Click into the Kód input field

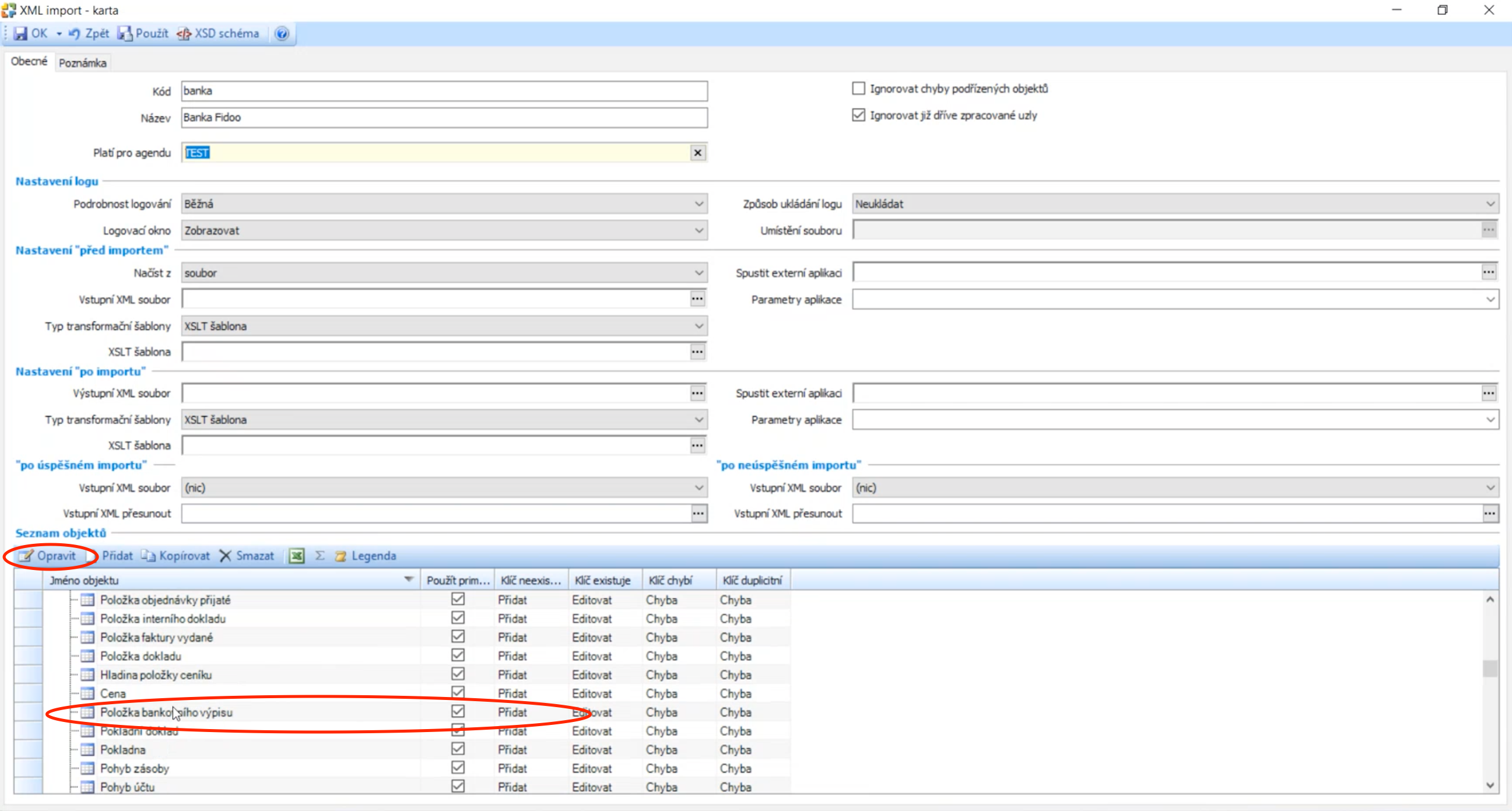(444, 91)
